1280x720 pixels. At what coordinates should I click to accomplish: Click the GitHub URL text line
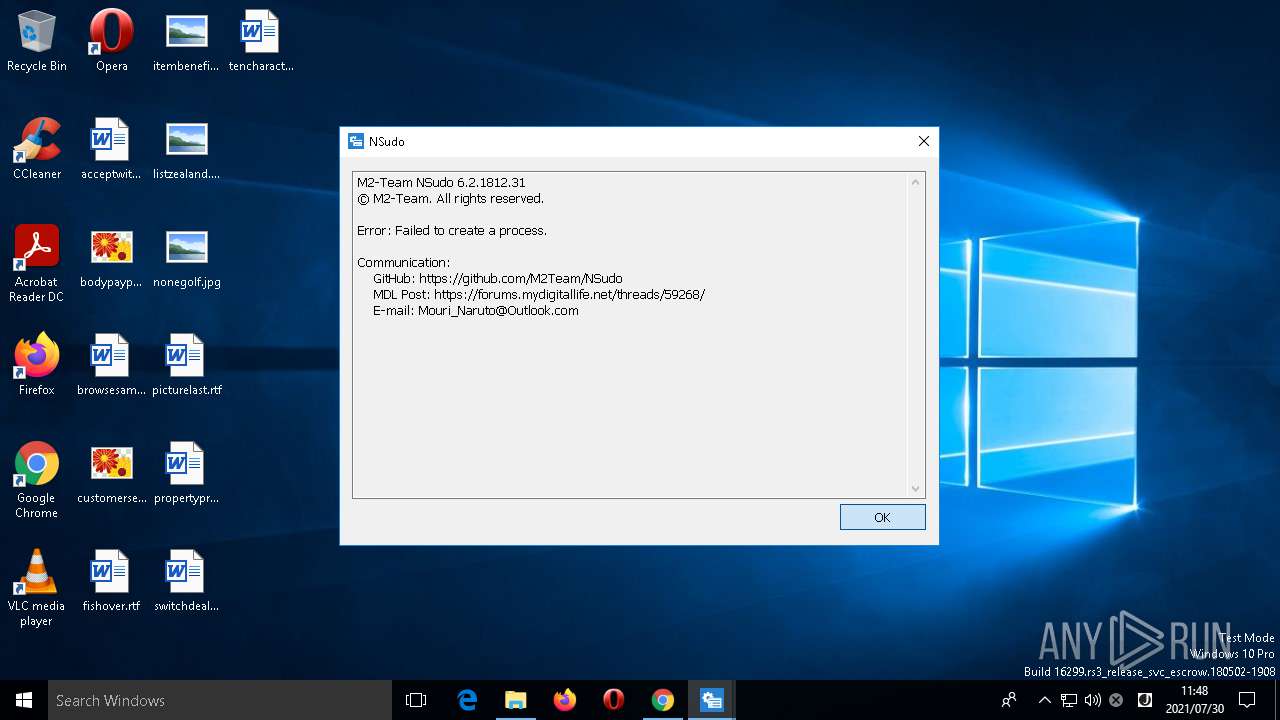(x=497, y=278)
